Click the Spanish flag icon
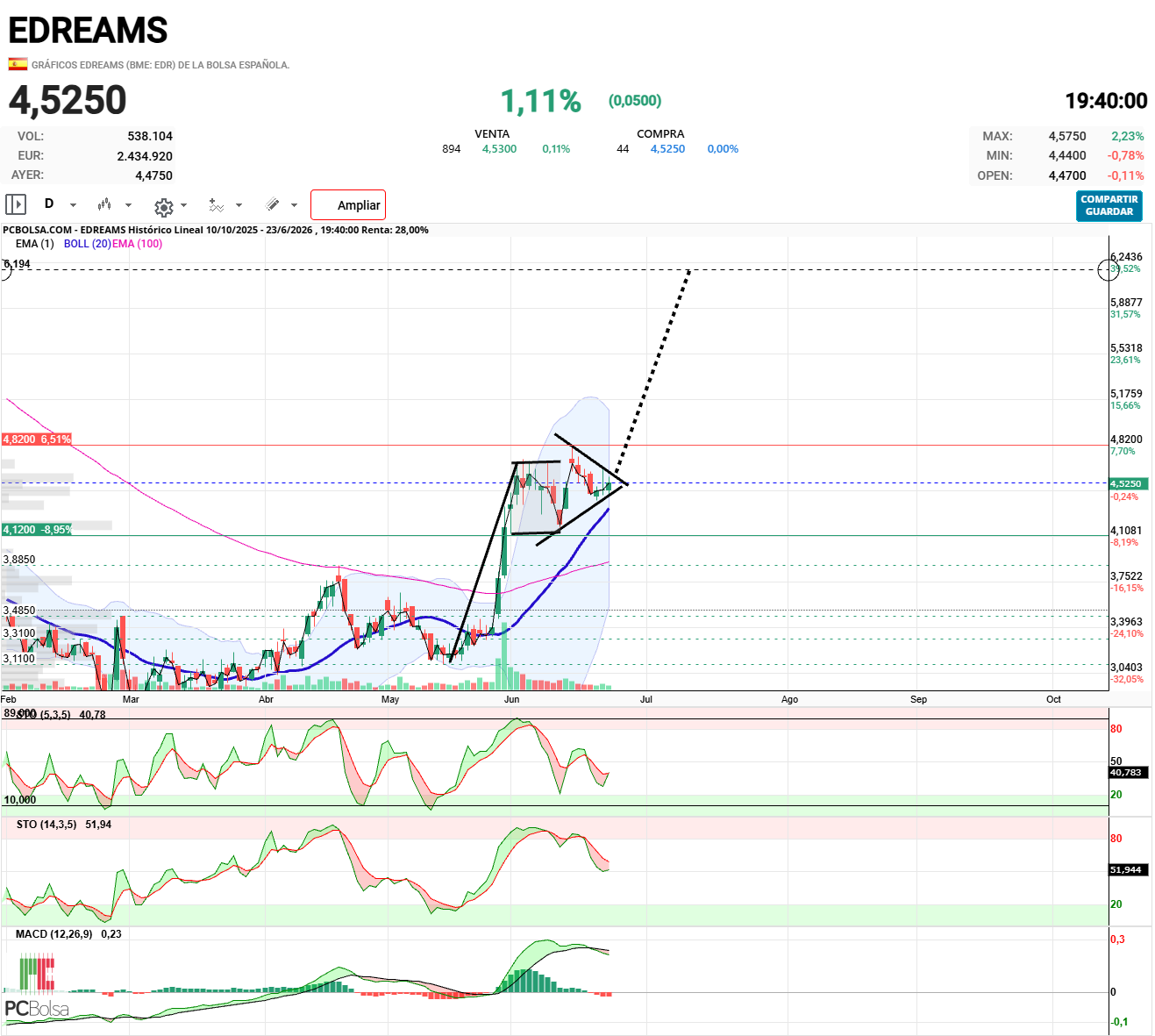The height and width of the screenshot is (1036, 1155). tap(18, 64)
